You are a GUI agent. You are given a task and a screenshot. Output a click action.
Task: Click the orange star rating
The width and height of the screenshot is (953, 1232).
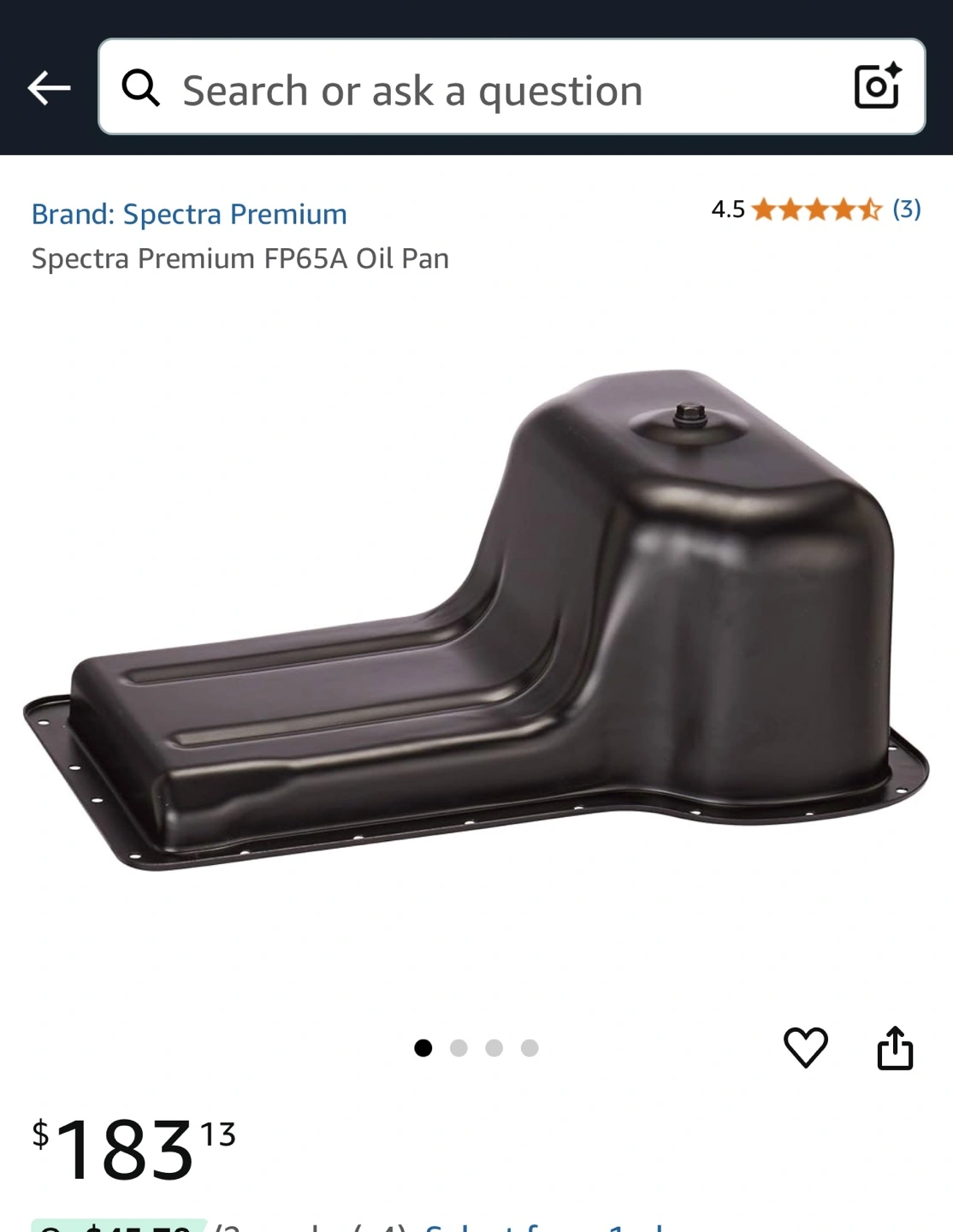coord(816,210)
